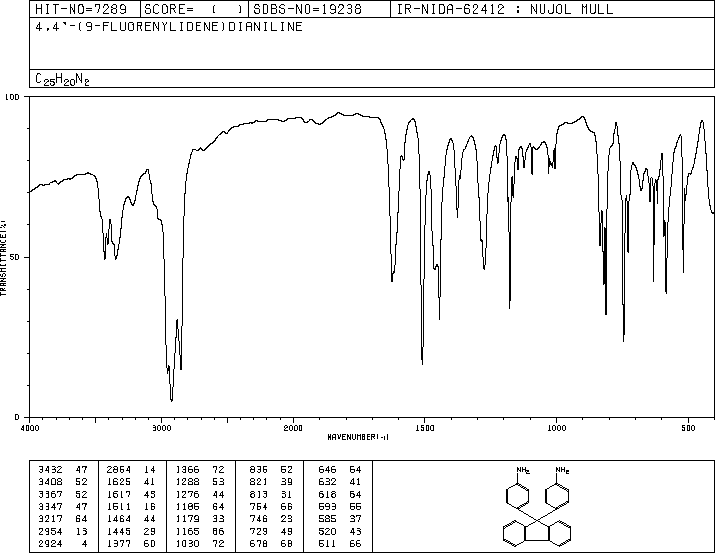Screen dimensions: 715x553
Task: Select peak table entry 678
Action: pos(271,544)
